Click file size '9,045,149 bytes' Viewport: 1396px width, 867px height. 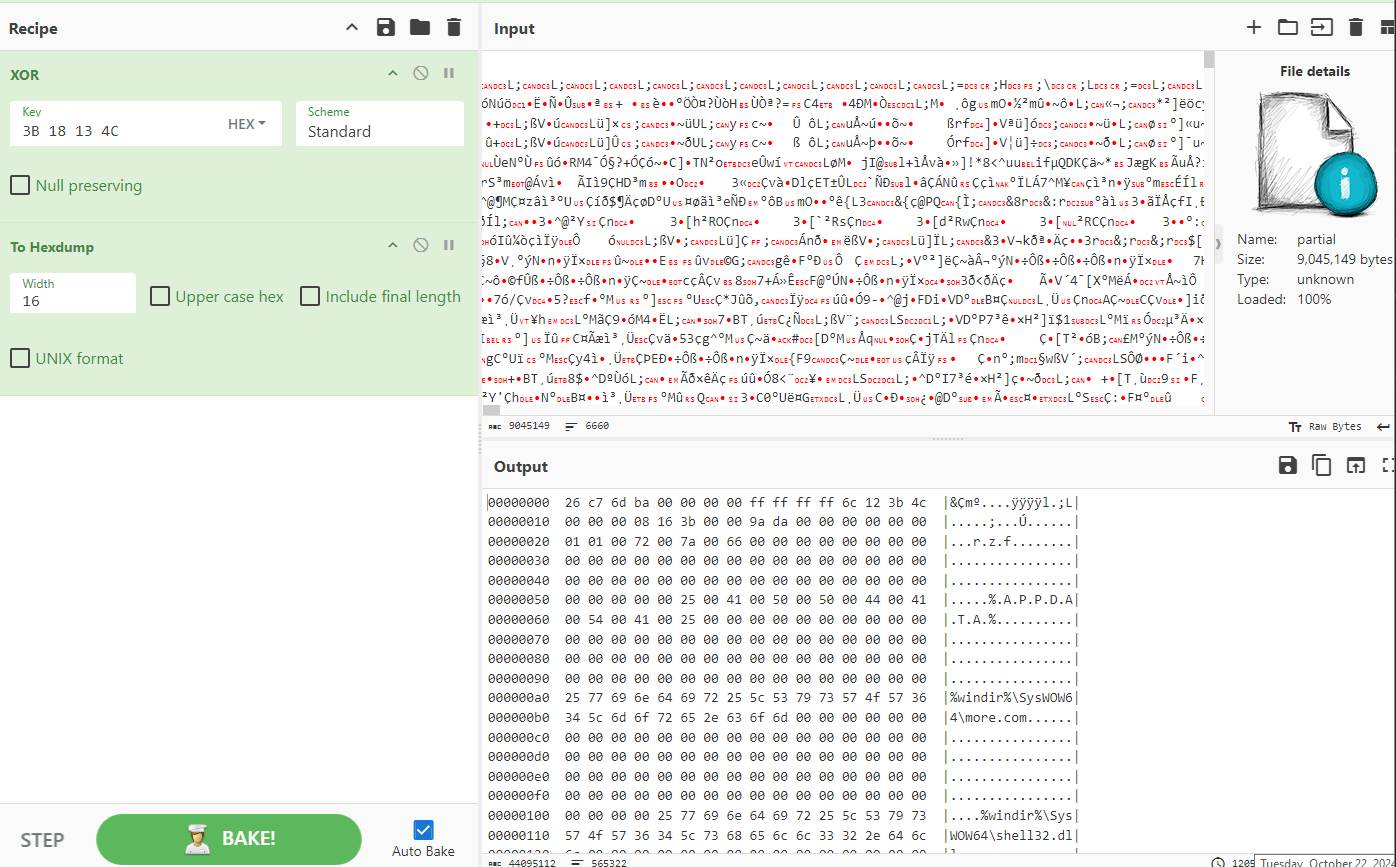tap(1344, 259)
